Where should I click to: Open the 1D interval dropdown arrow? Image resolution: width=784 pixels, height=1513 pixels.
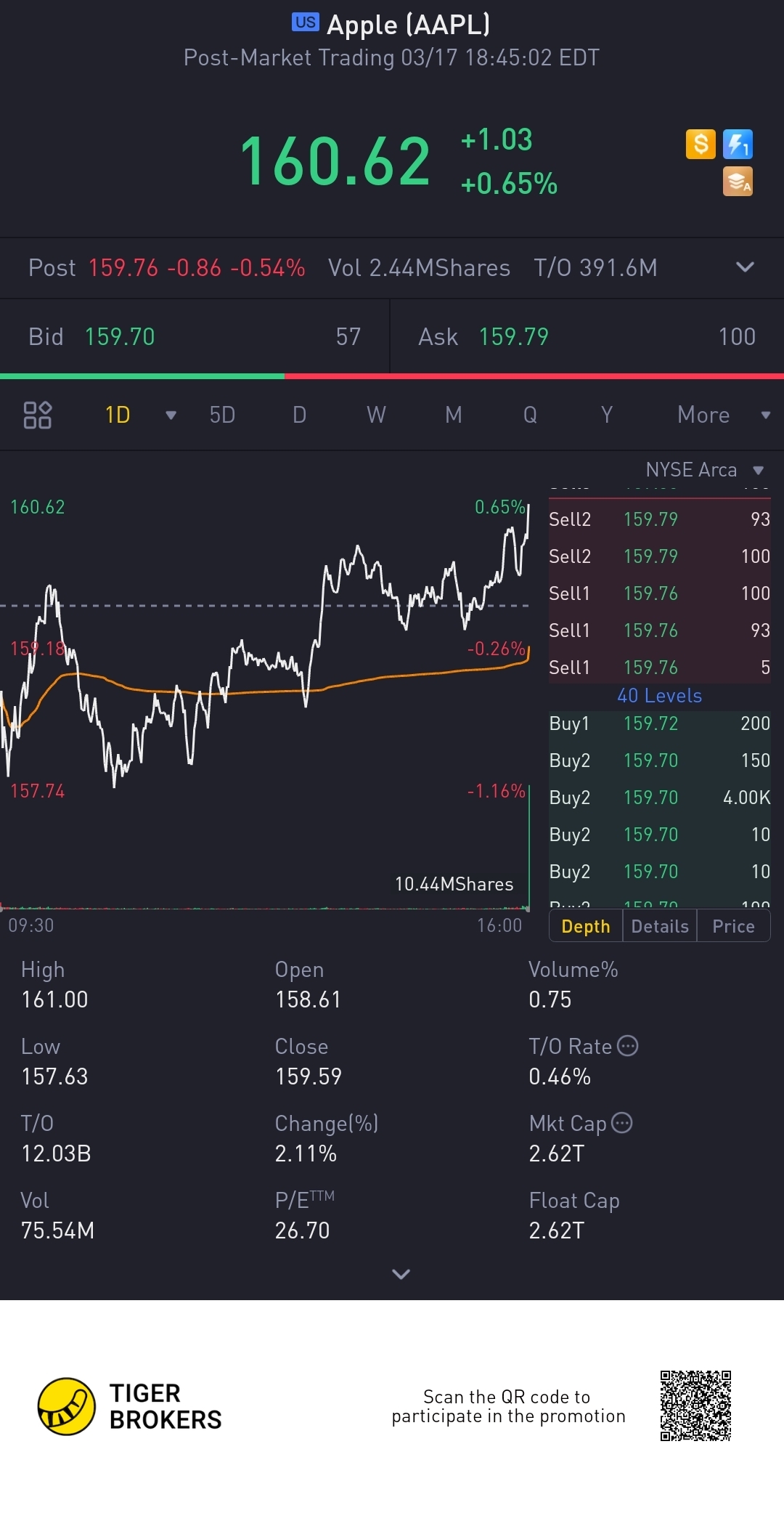point(171,415)
